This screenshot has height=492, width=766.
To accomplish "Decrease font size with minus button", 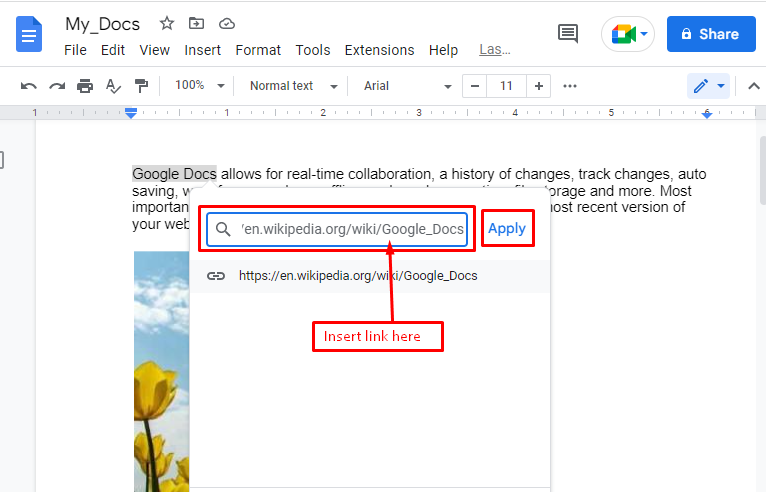I will tap(474, 86).
